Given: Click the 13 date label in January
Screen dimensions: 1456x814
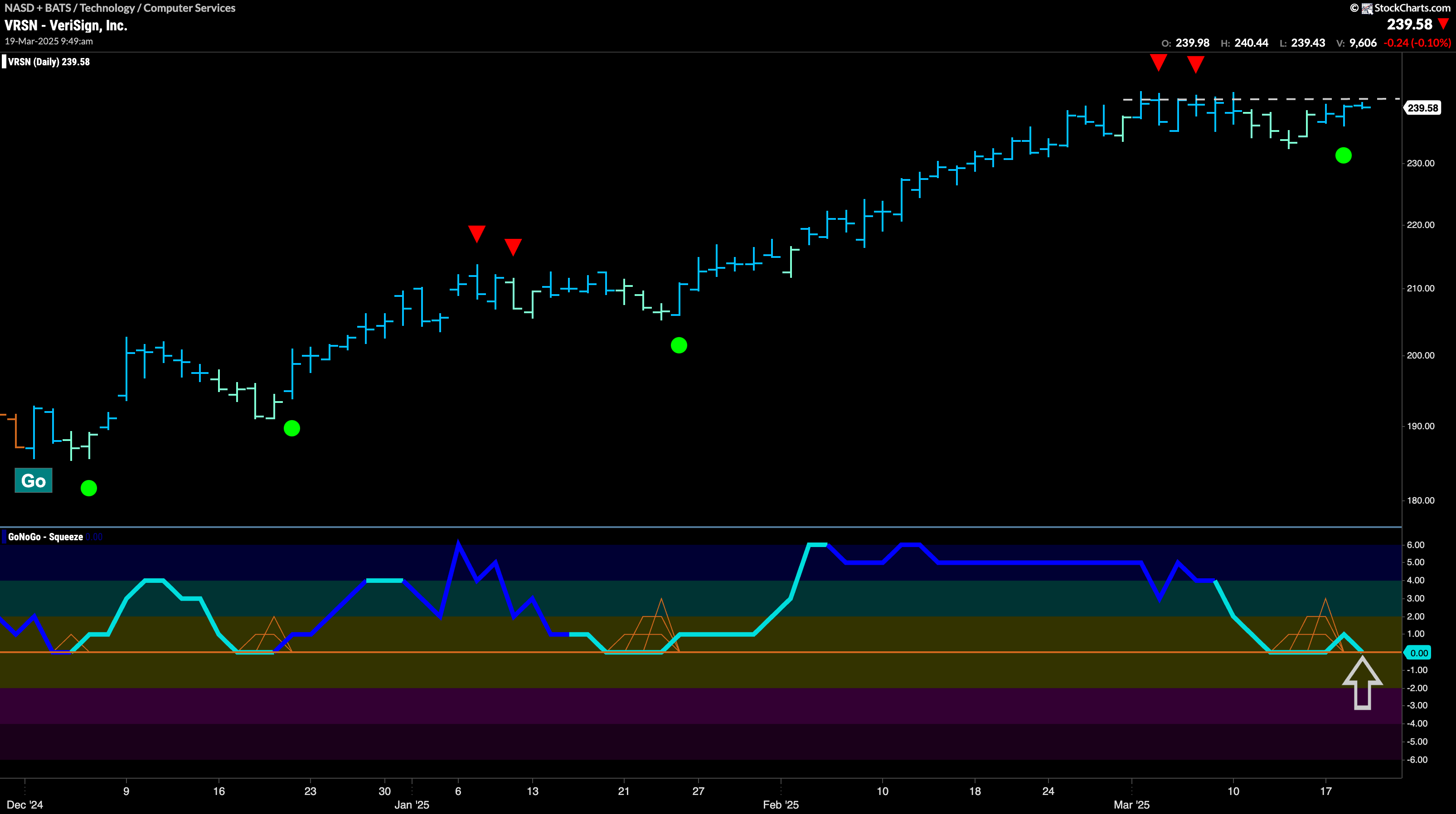Looking at the screenshot, I should (533, 791).
